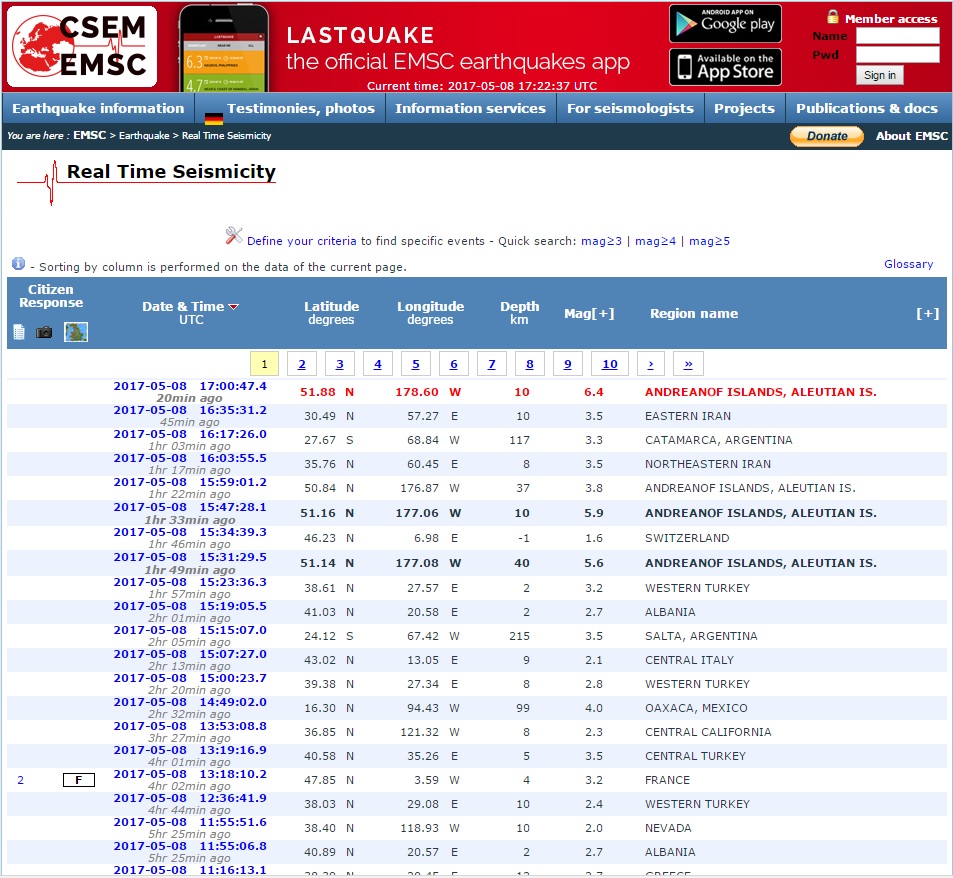Quick search mag≥3 link
This screenshot has width=953, height=878.
click(601, 241)
